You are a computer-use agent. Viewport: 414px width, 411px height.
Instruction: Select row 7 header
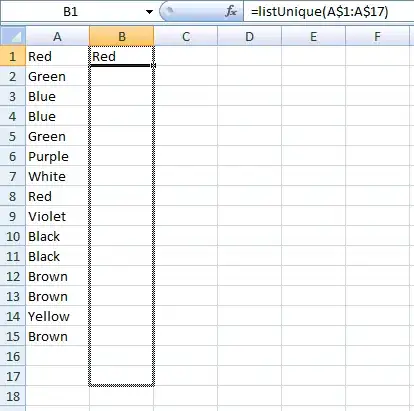pos(13,176)
